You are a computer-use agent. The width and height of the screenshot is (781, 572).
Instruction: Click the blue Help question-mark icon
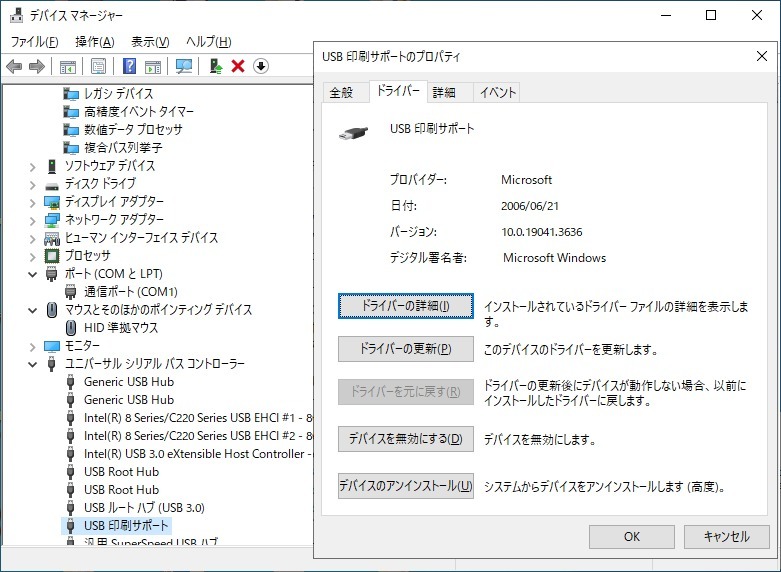(130, 66)
